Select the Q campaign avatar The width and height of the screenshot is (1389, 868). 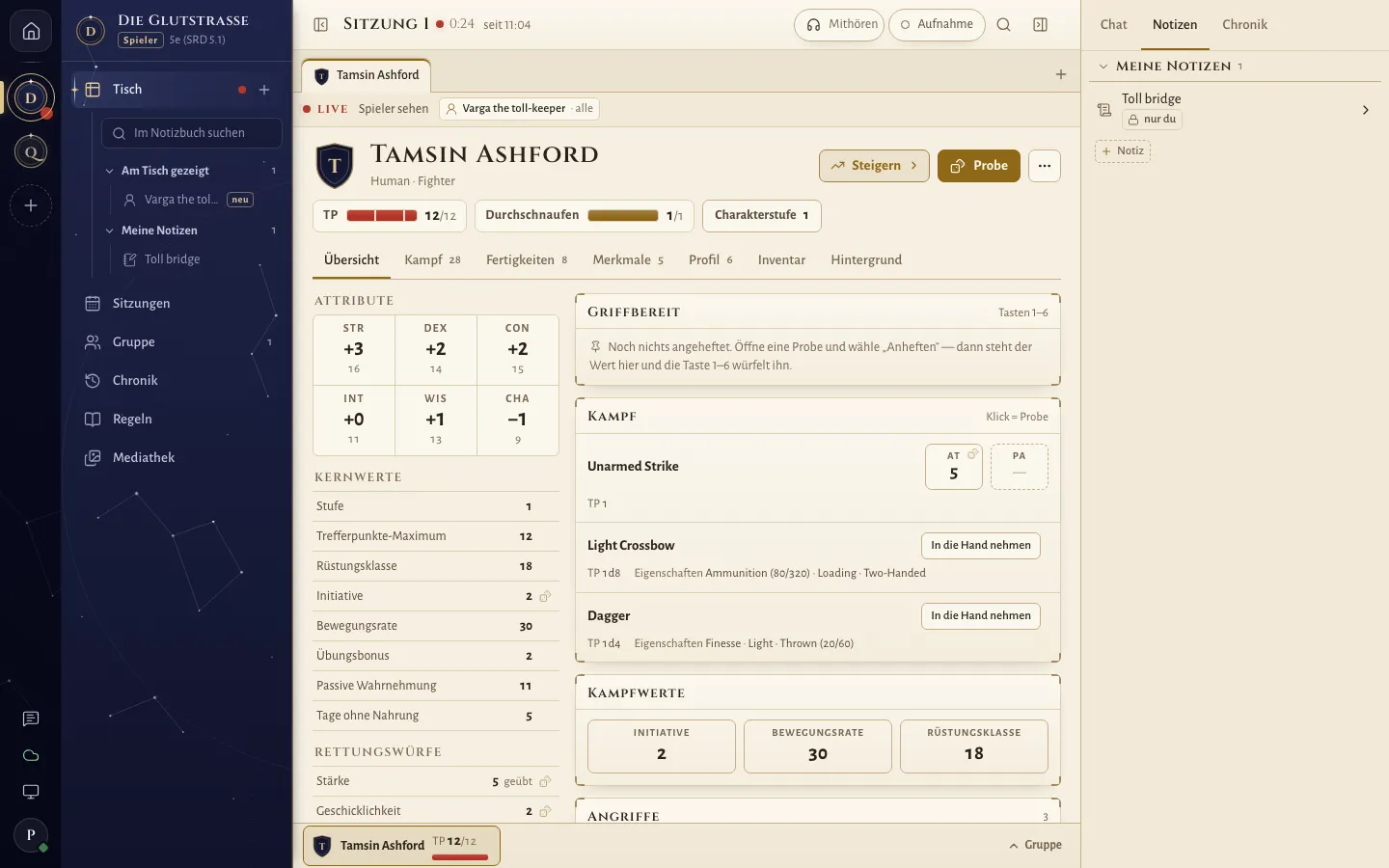click(31, 151)
